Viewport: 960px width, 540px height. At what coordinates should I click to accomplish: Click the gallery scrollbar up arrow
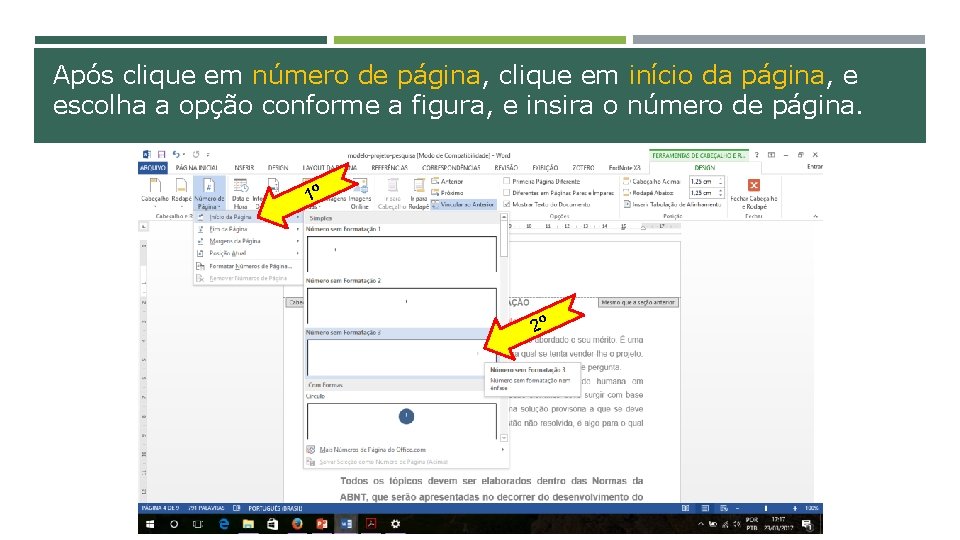[504, 217]
